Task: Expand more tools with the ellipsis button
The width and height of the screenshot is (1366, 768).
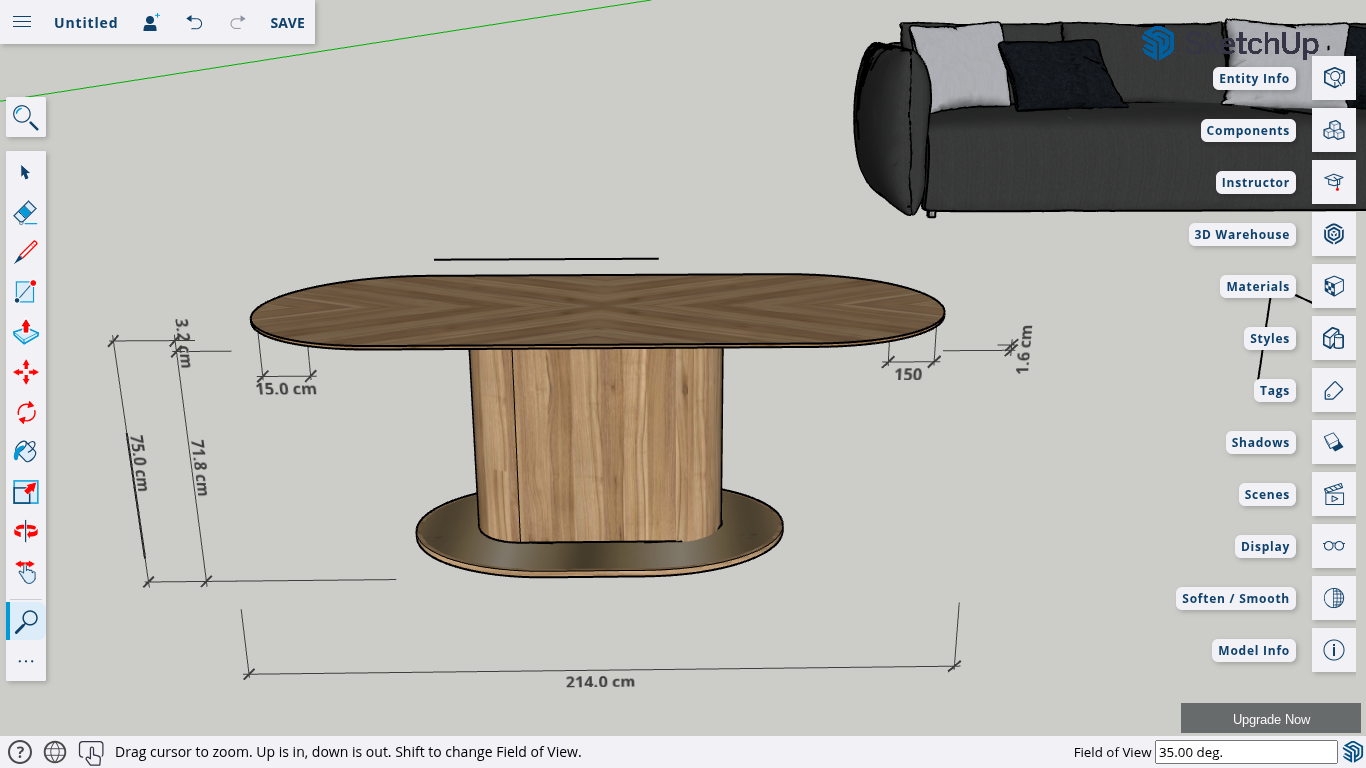Action: coord(26,661)
